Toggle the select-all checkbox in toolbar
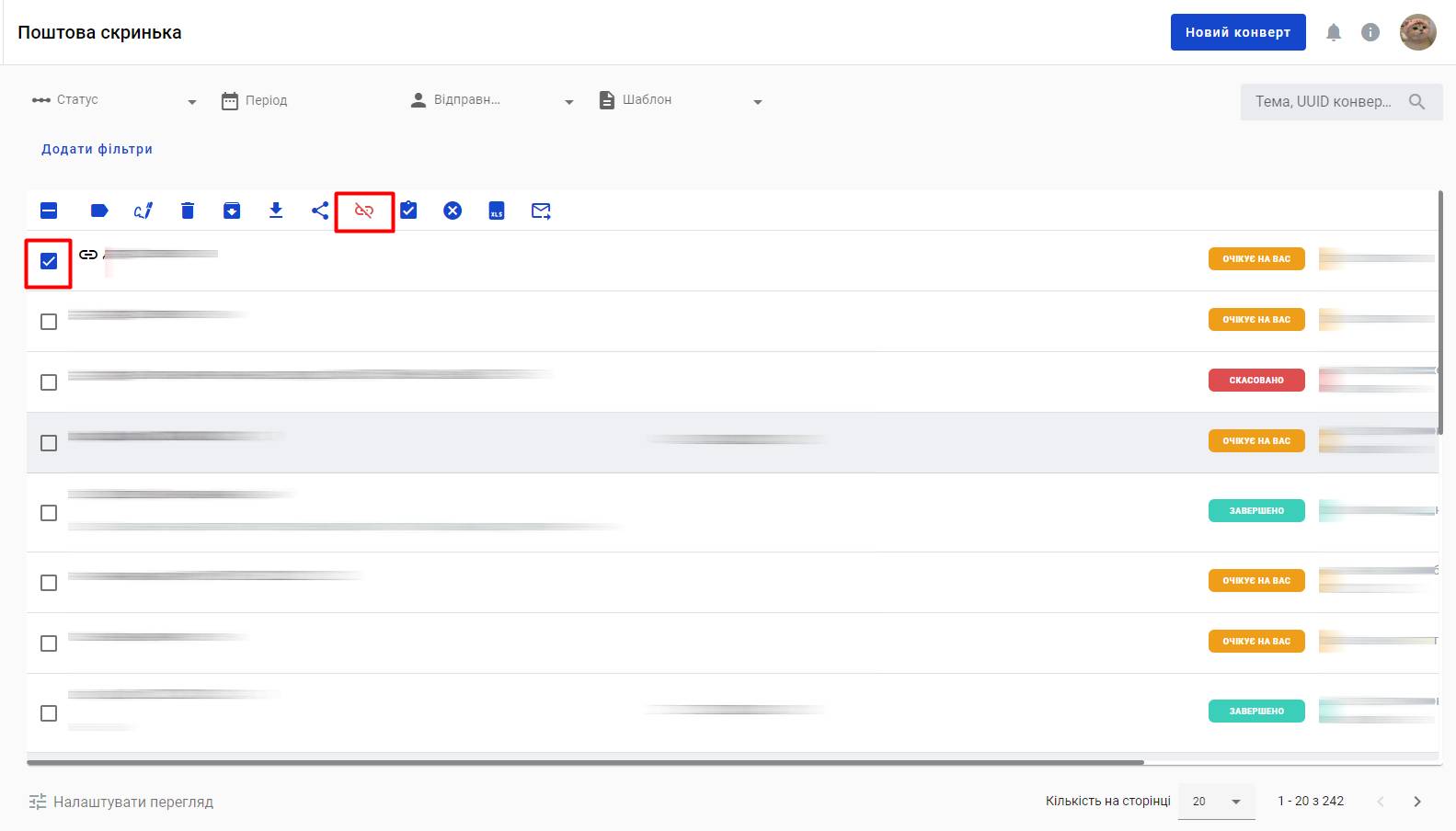The image size is (1456, 831). coord(49,211)
